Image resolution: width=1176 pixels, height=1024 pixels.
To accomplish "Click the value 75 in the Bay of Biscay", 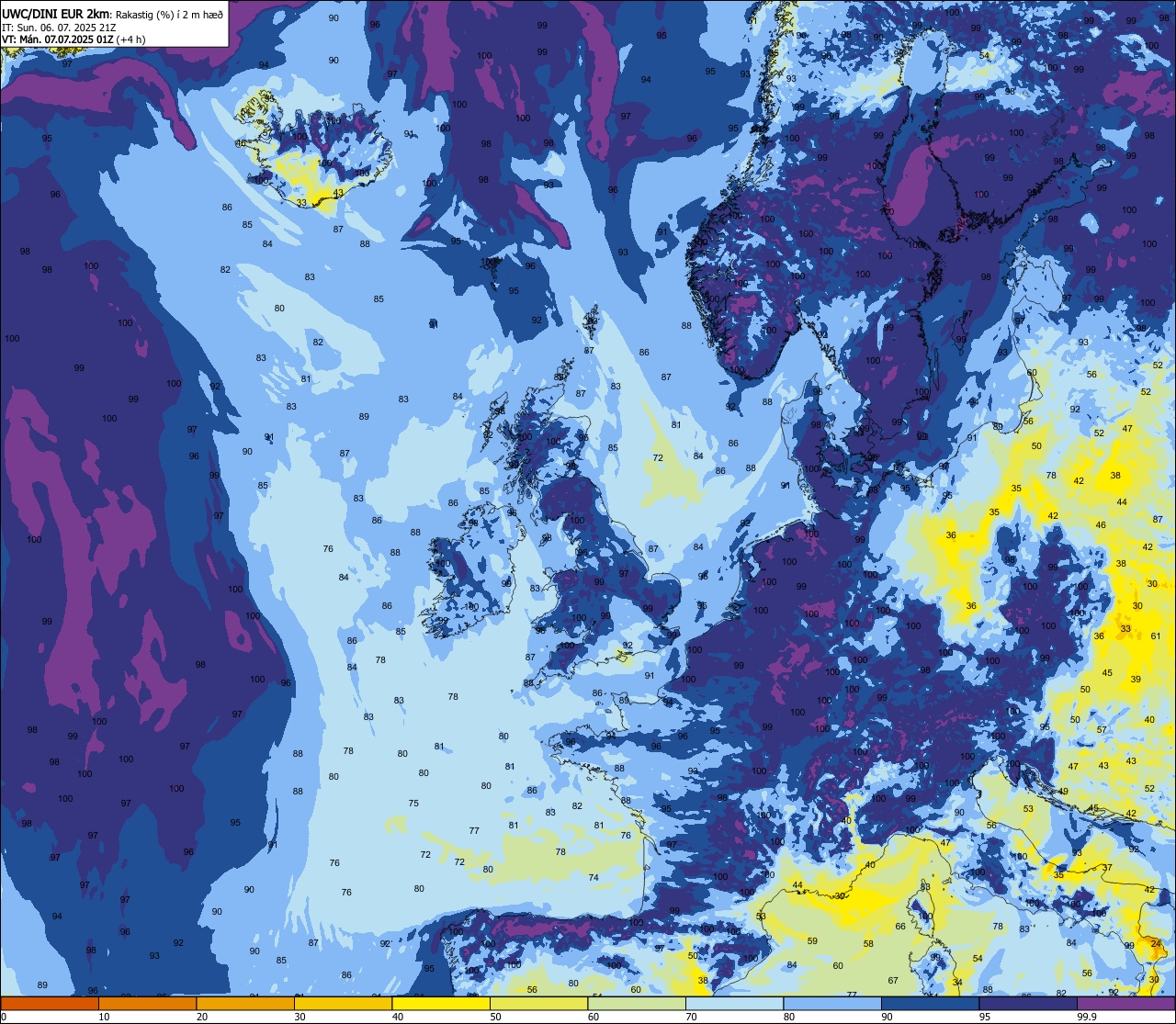I will pos(413,803).
